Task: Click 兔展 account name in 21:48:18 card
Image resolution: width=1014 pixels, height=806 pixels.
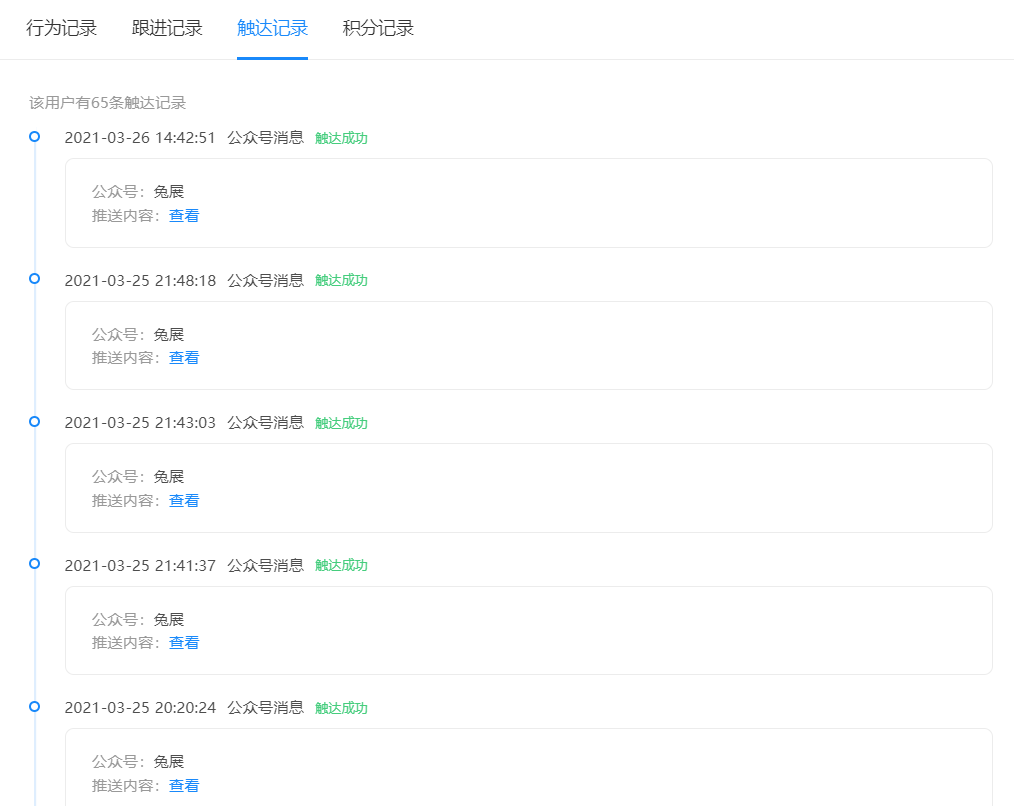Action: [169, 335]
